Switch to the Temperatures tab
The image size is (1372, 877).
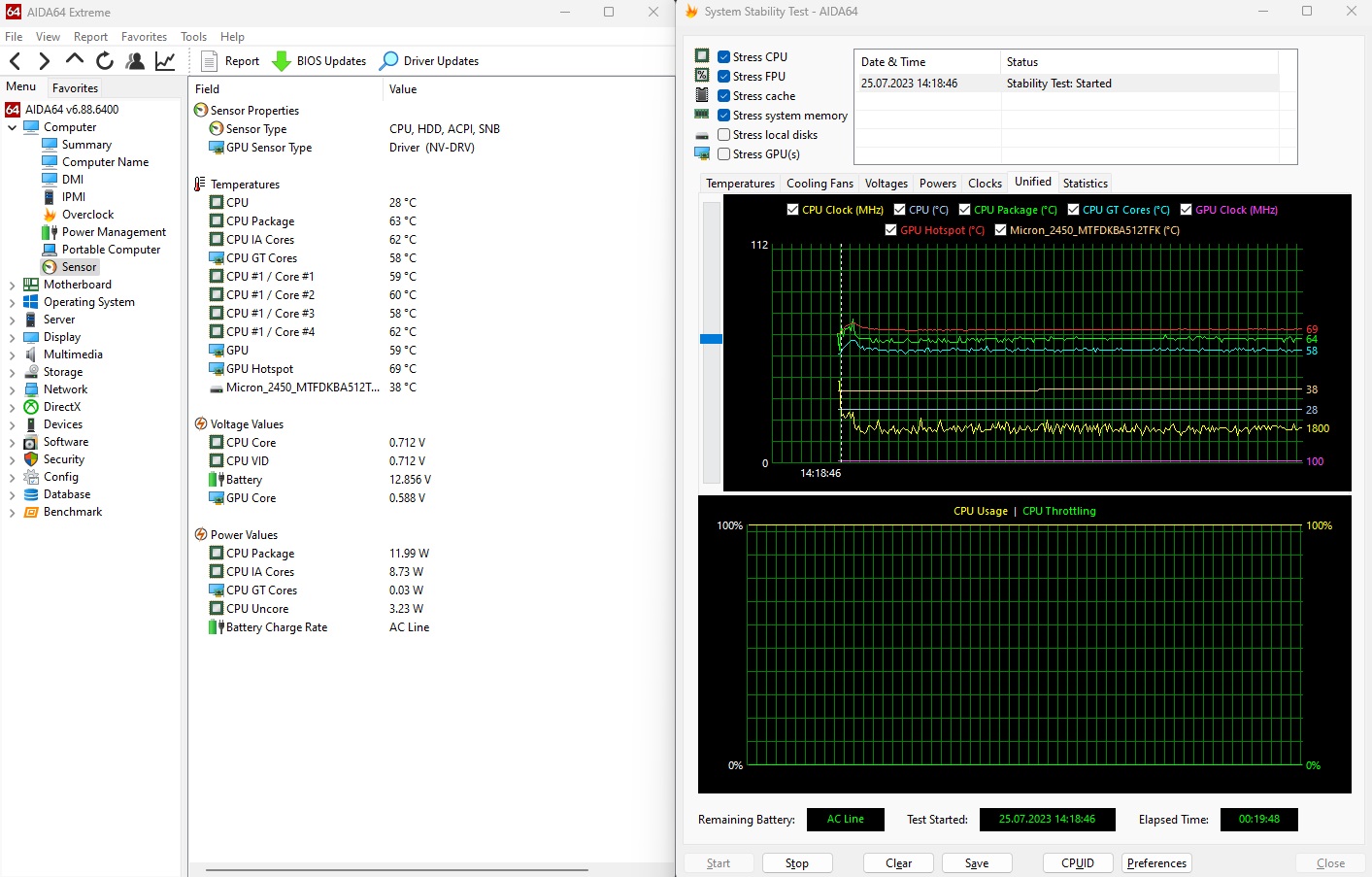(x=740, y=184)
